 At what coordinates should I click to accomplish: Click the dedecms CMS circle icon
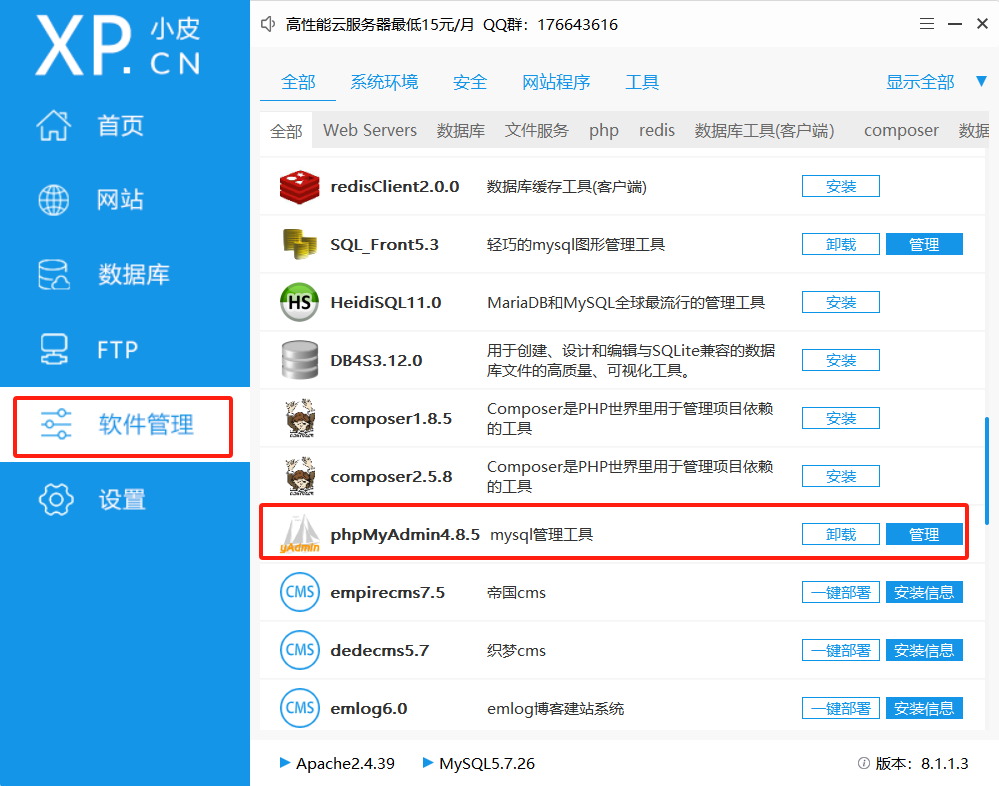[x=299, y=650]
